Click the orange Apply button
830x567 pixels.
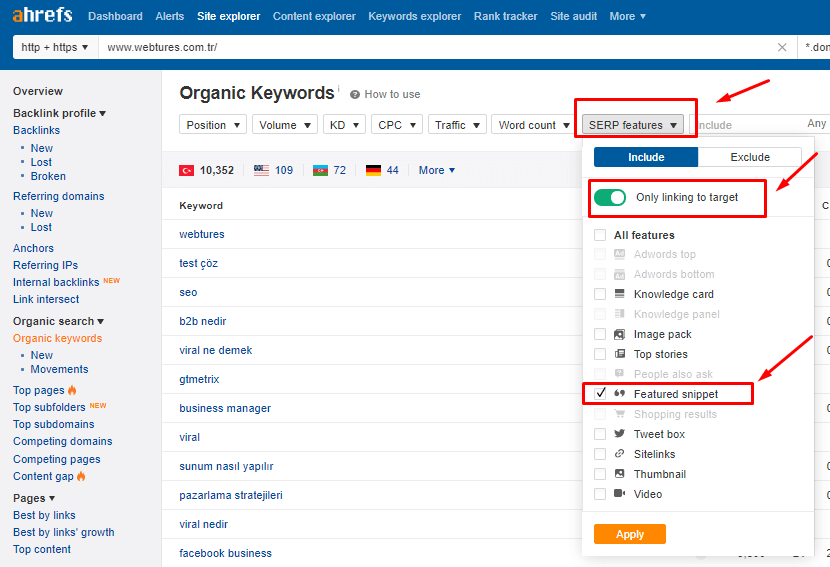pyautogui.click(x=630, y=534)
